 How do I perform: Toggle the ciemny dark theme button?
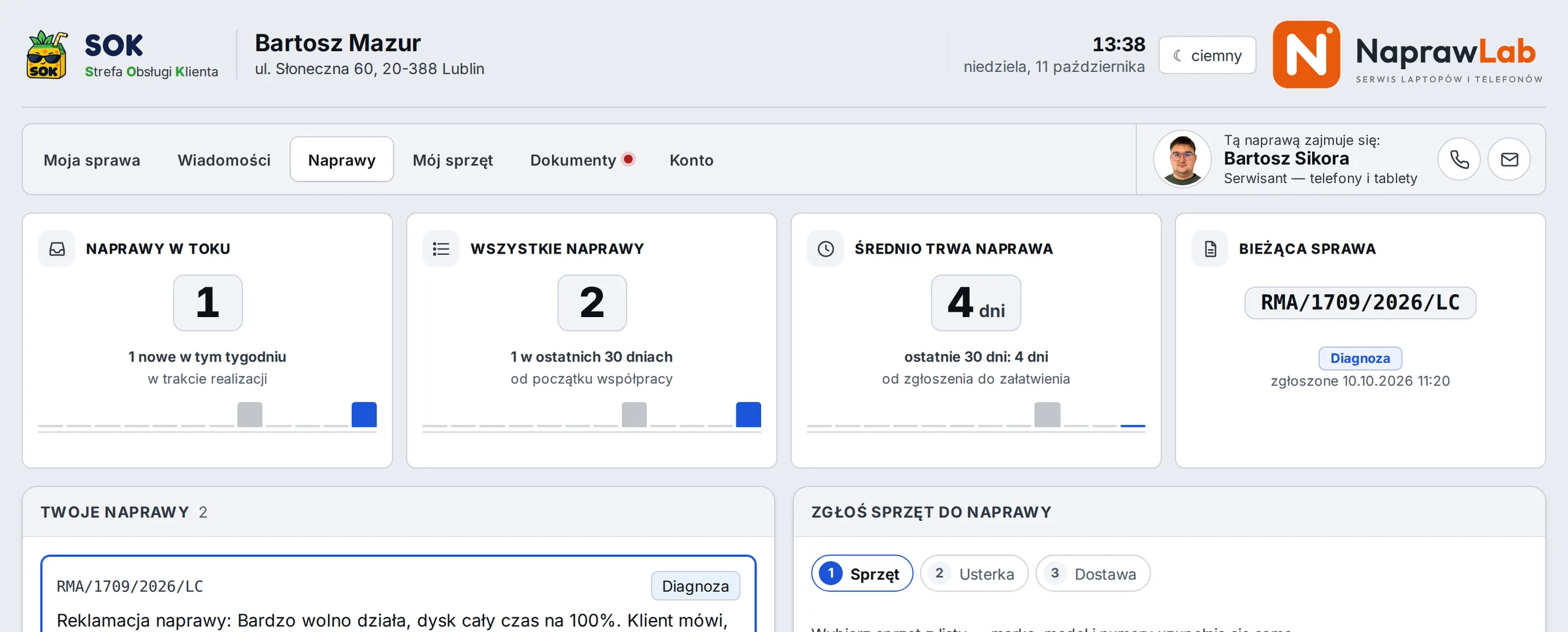point(1207,56)
